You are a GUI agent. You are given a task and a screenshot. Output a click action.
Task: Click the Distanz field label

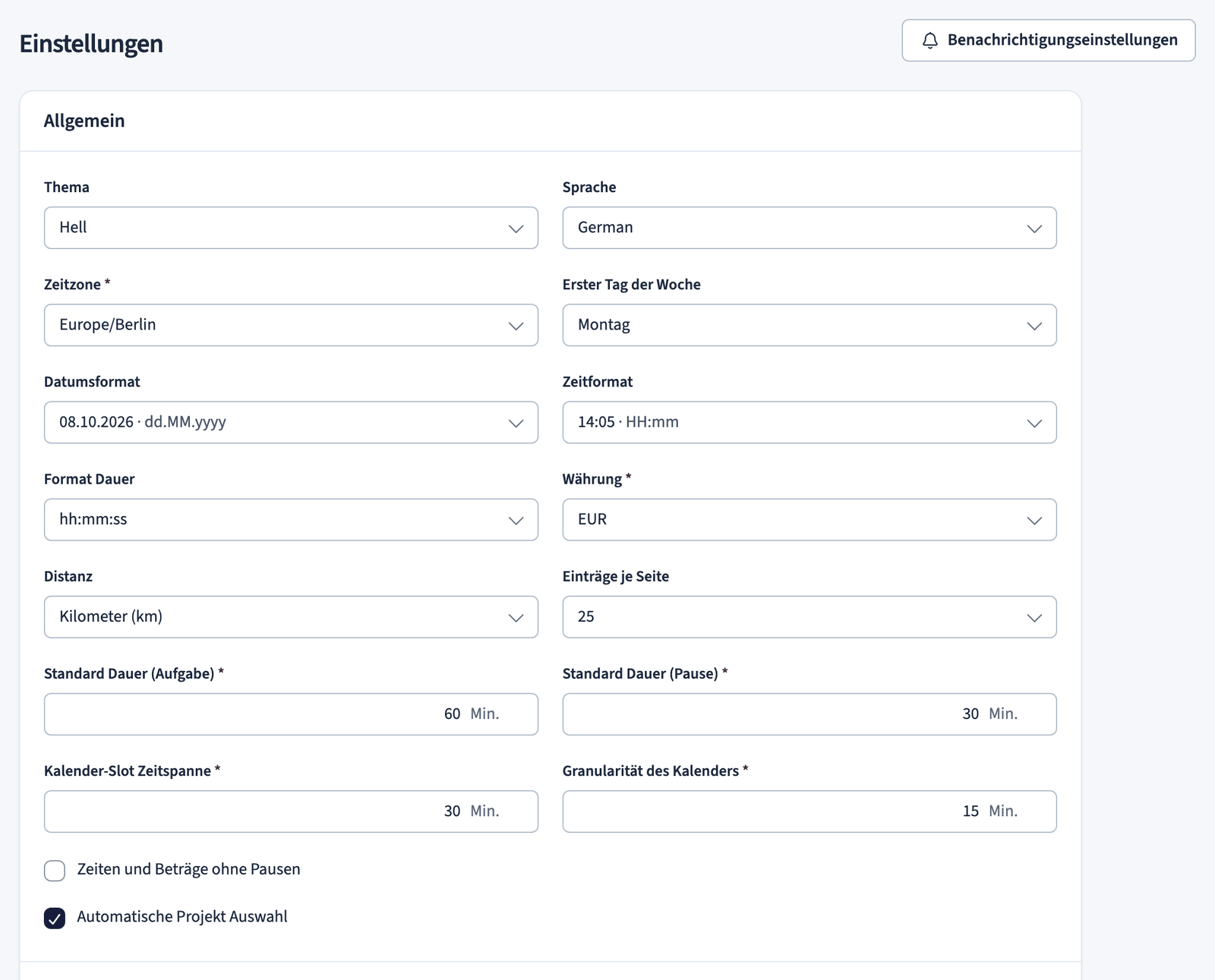(x=68, y=575)
